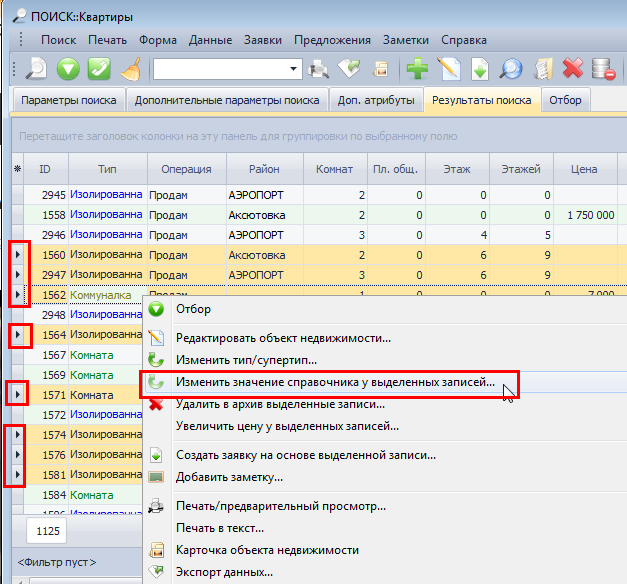Open the Заявки menu
This screenshot has width=627, height=584.
262,40
